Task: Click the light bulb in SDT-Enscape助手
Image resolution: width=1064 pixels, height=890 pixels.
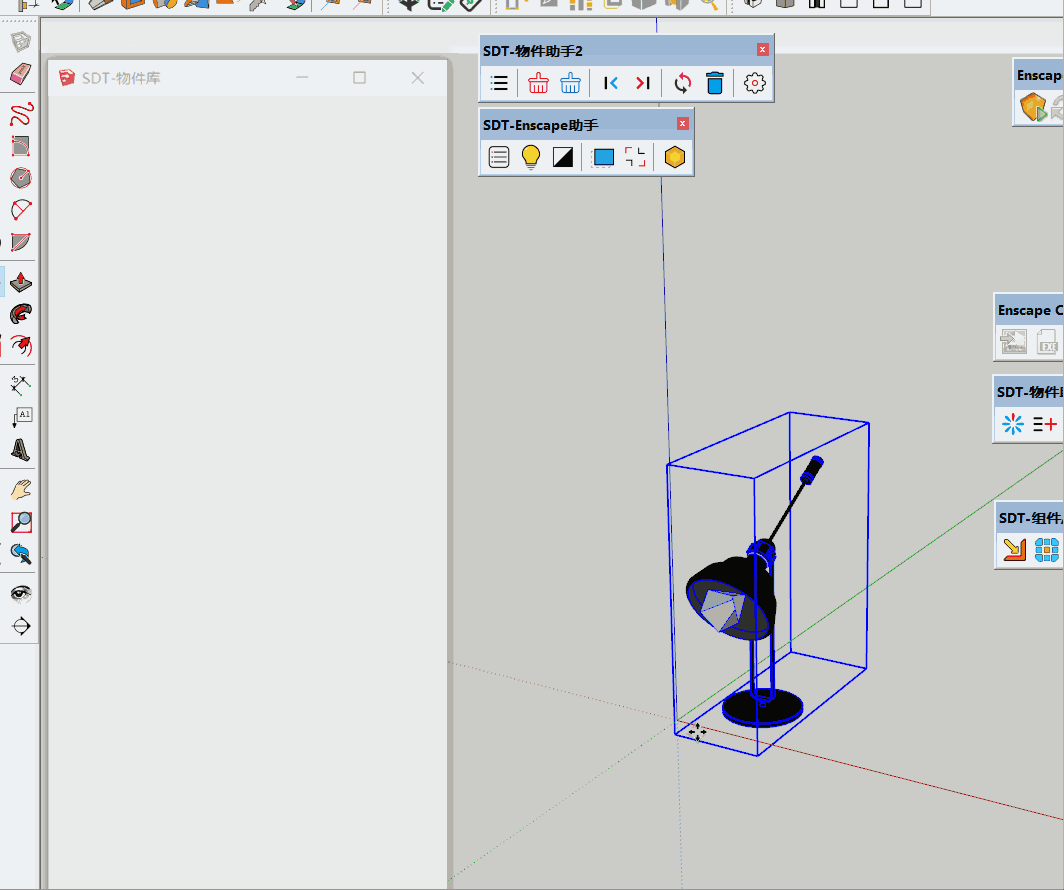Action: (531, 157)
